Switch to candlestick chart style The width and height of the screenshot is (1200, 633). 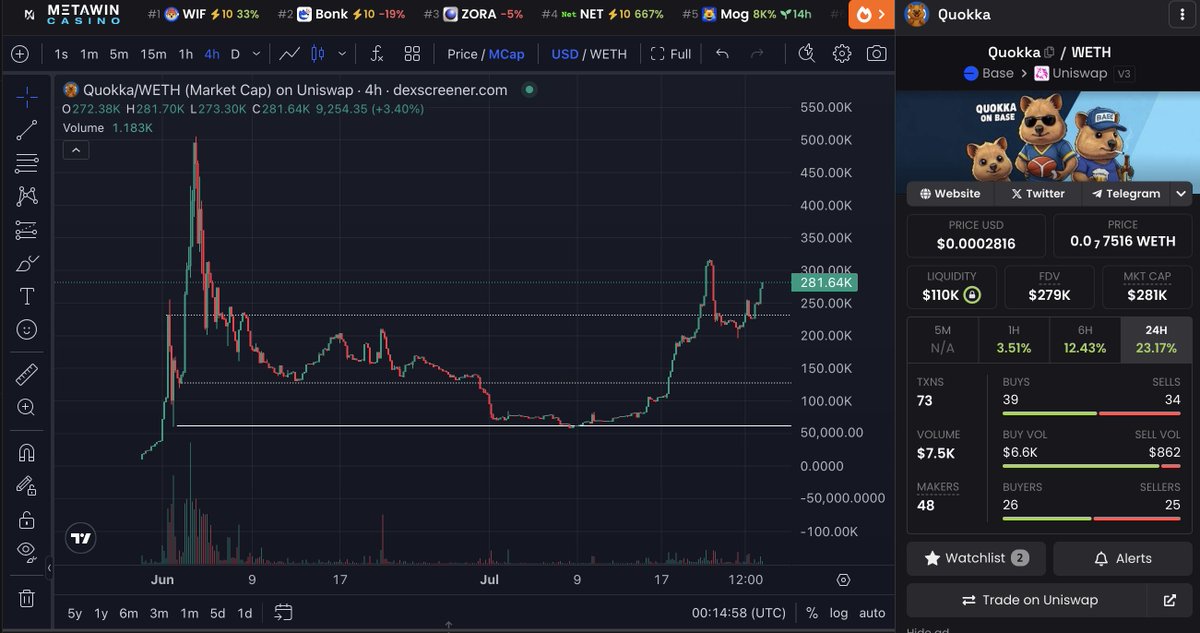click(x=319, y=54)
